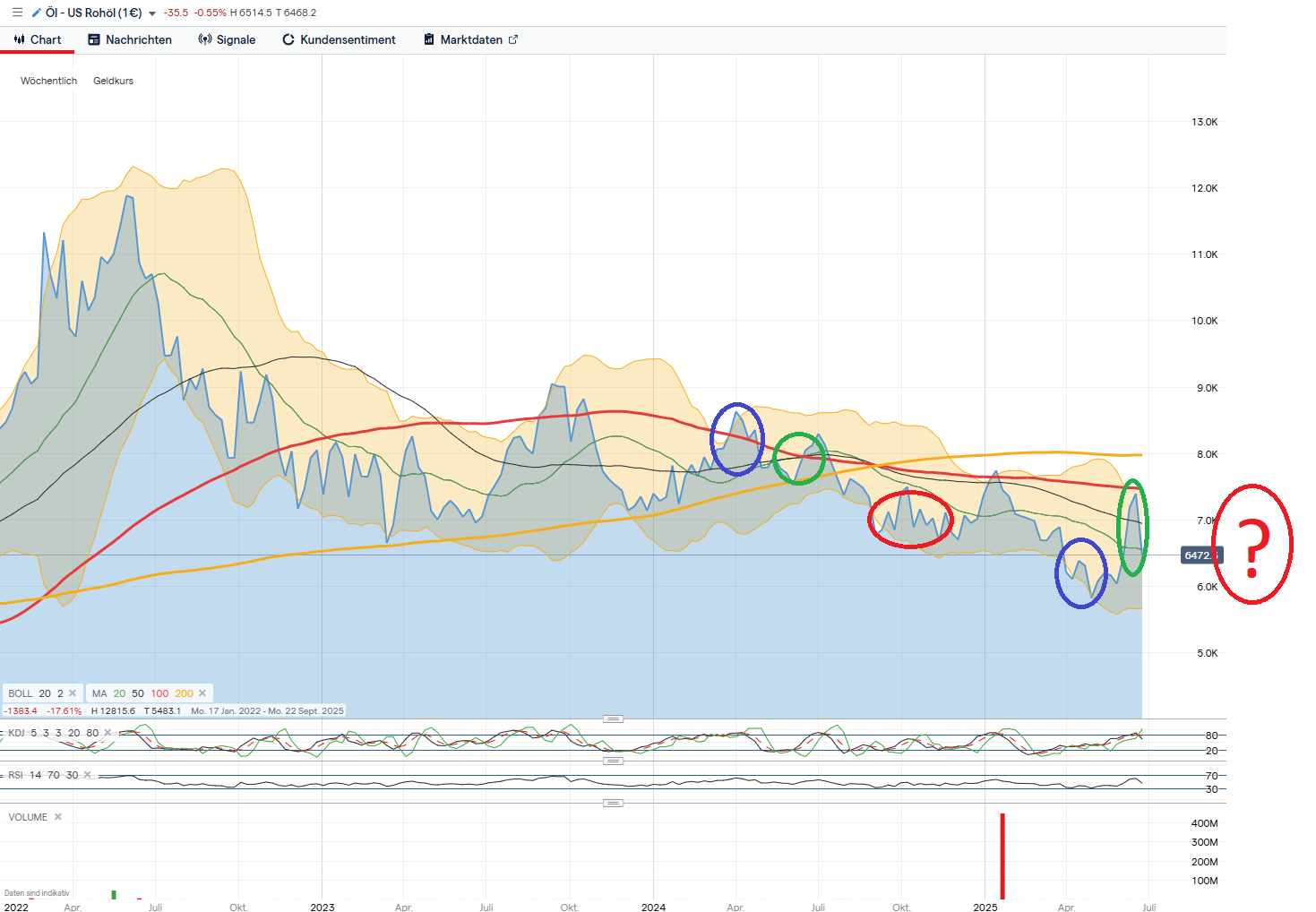The height and width of the screenshot is (912, 1316).
Task: Click the tall red volume bar
Action: point(1002,856)
